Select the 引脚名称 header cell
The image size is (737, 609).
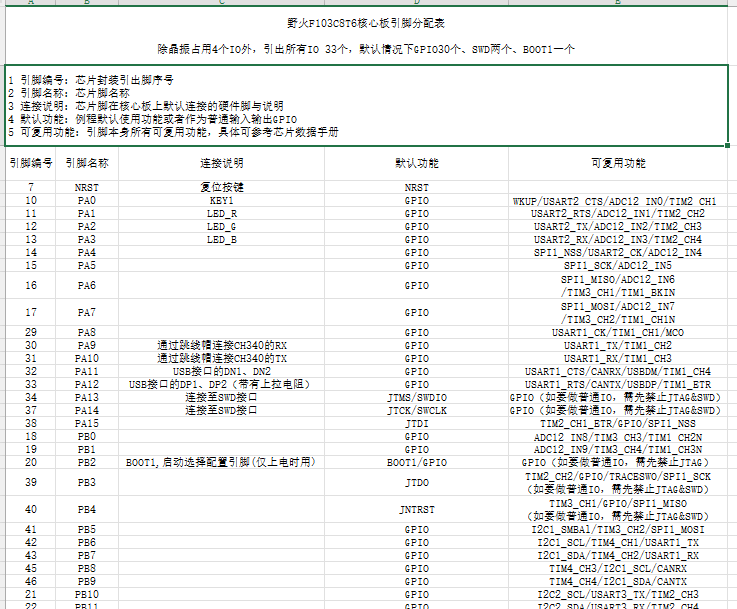click(x=87, y=163)
